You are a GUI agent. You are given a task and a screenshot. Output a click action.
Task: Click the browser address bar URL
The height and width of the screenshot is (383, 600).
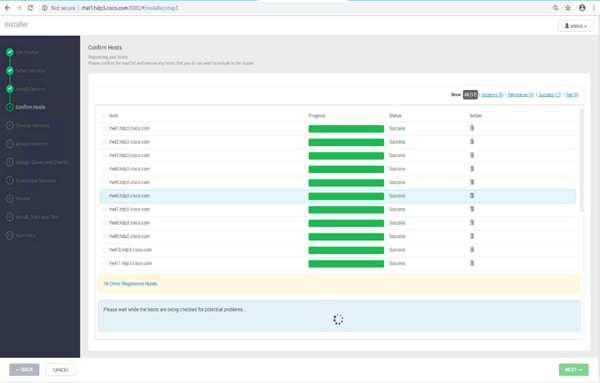click(129, 8)
